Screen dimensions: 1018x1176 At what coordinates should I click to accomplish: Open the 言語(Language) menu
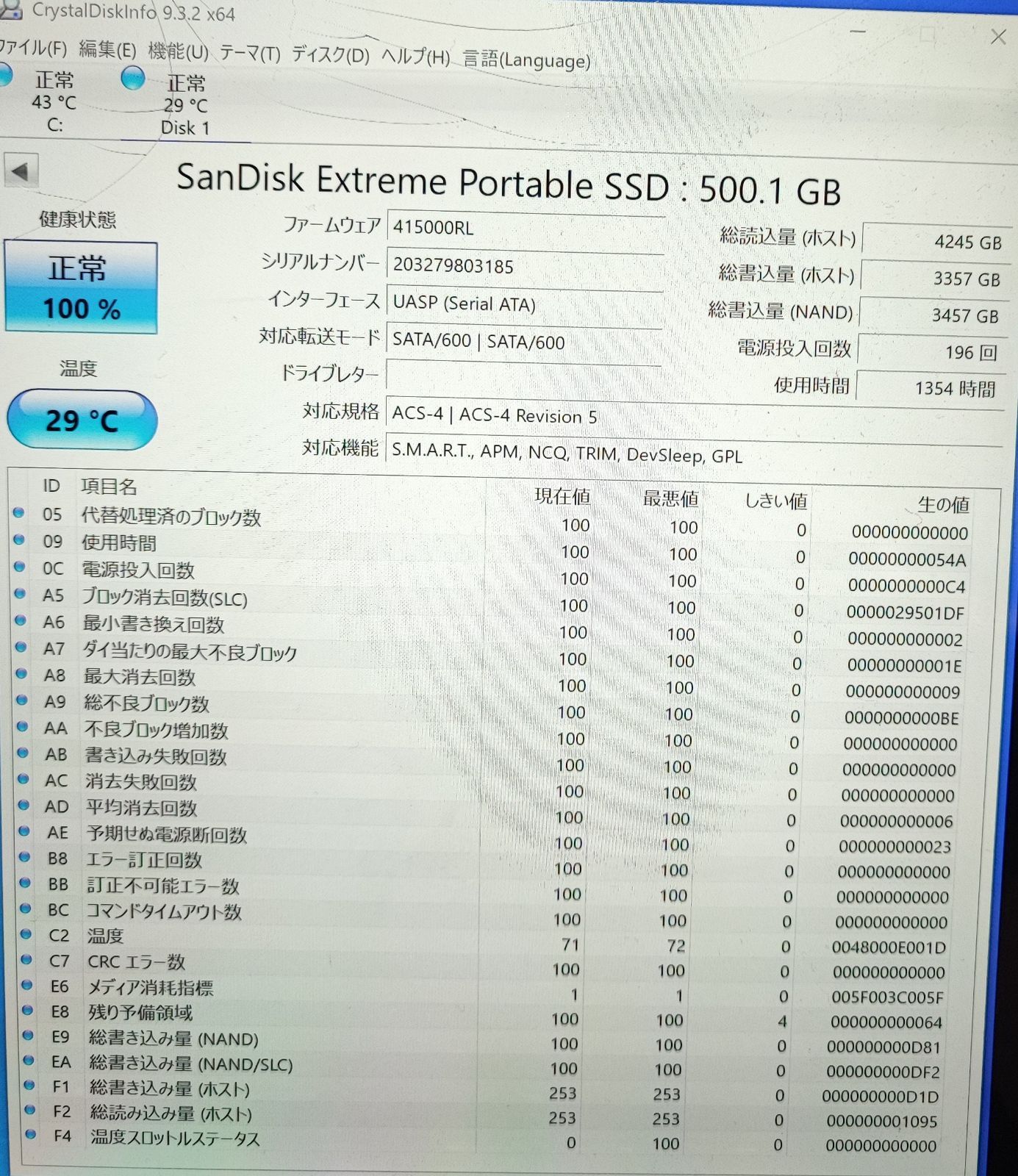pos(526,60)
